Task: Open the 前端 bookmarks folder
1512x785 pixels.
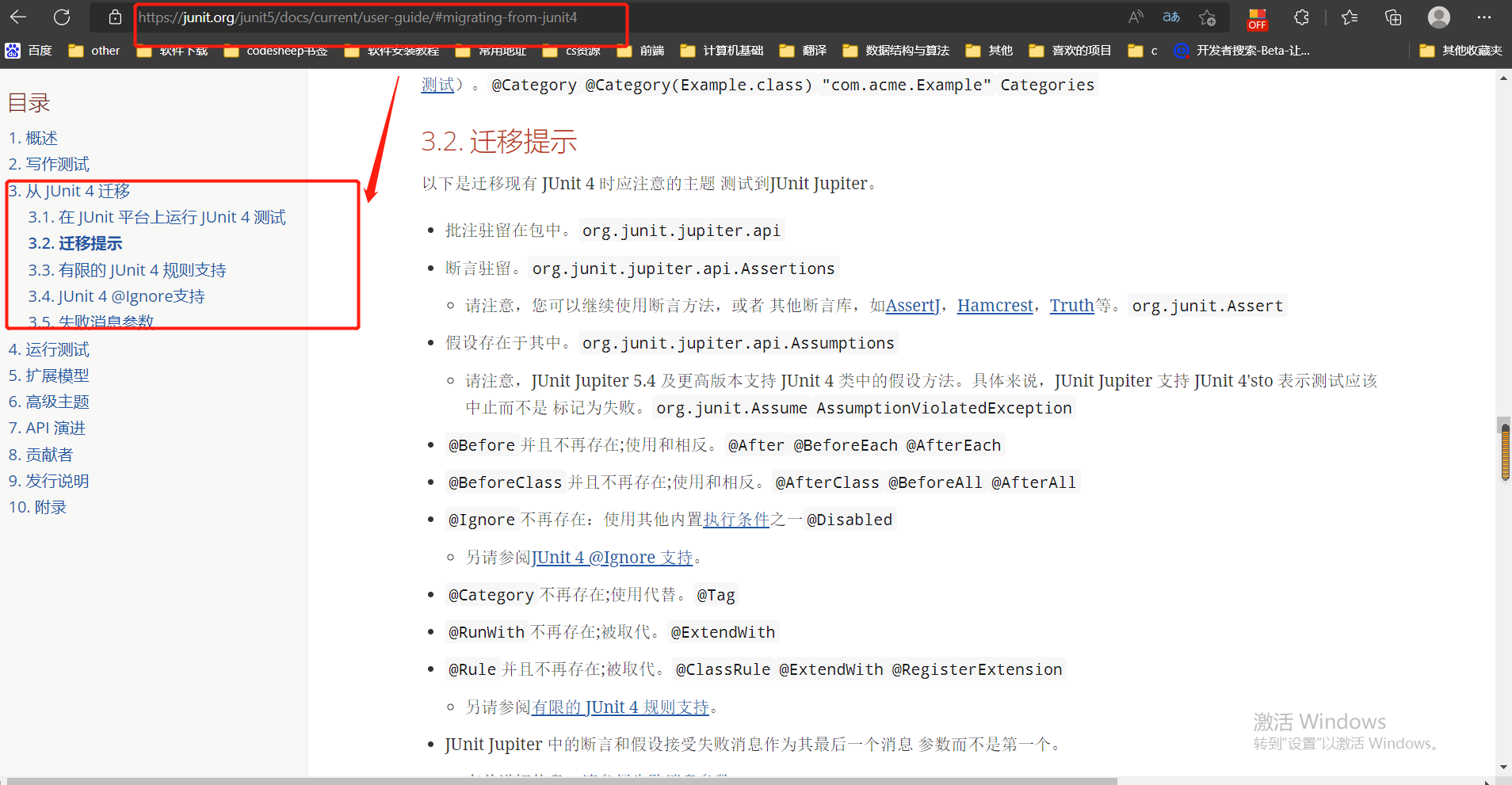Action: point(641,51)
